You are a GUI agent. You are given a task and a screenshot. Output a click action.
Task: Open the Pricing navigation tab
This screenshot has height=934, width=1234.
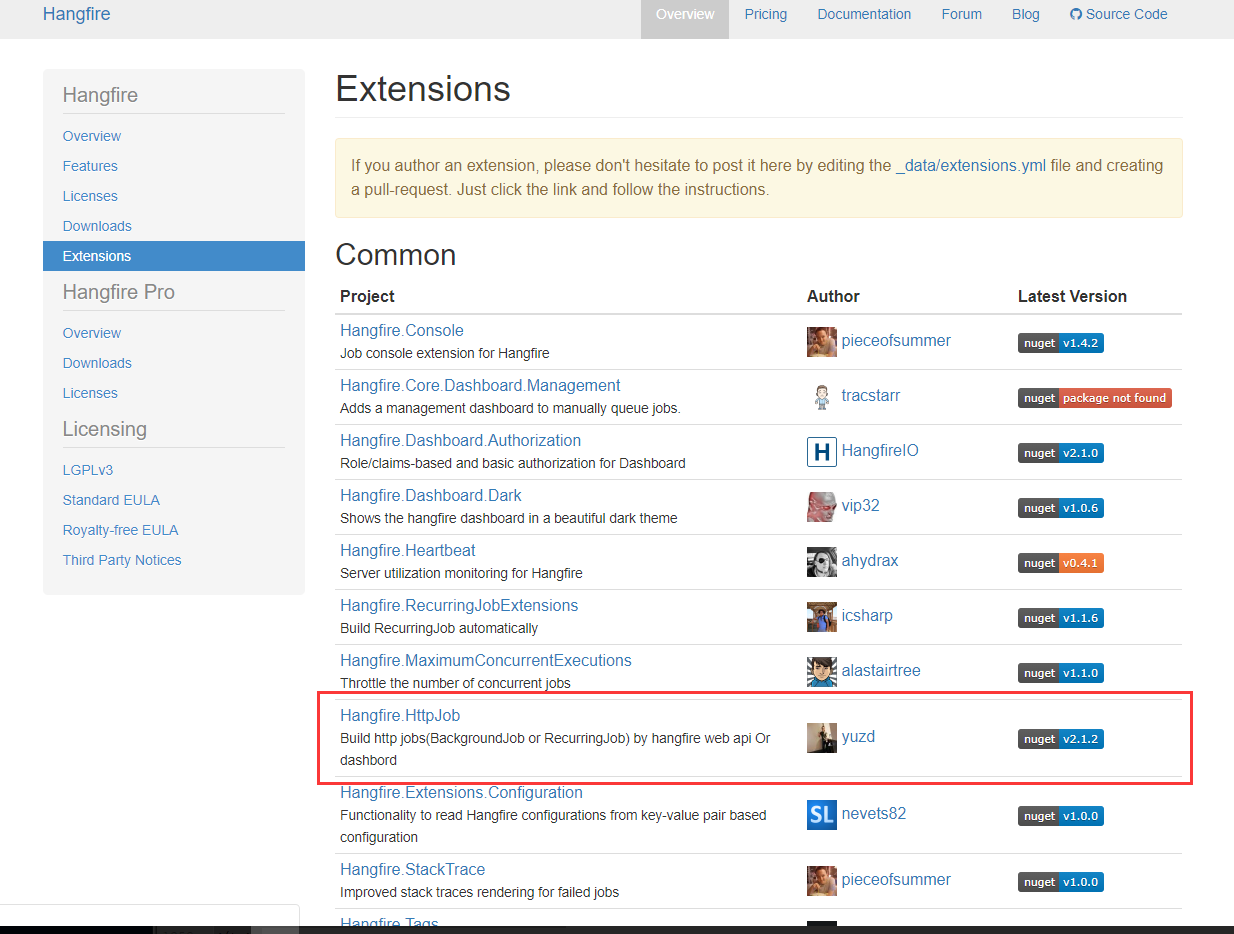(x=765, y=14)
